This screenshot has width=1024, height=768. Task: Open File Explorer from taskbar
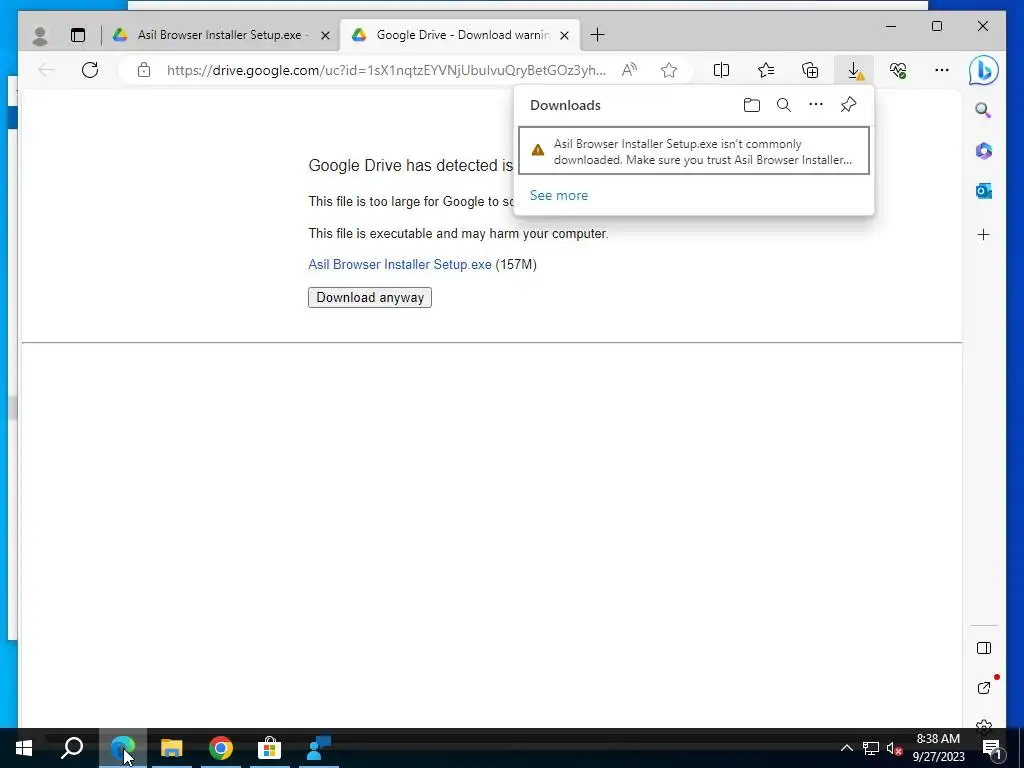[172, 748]
